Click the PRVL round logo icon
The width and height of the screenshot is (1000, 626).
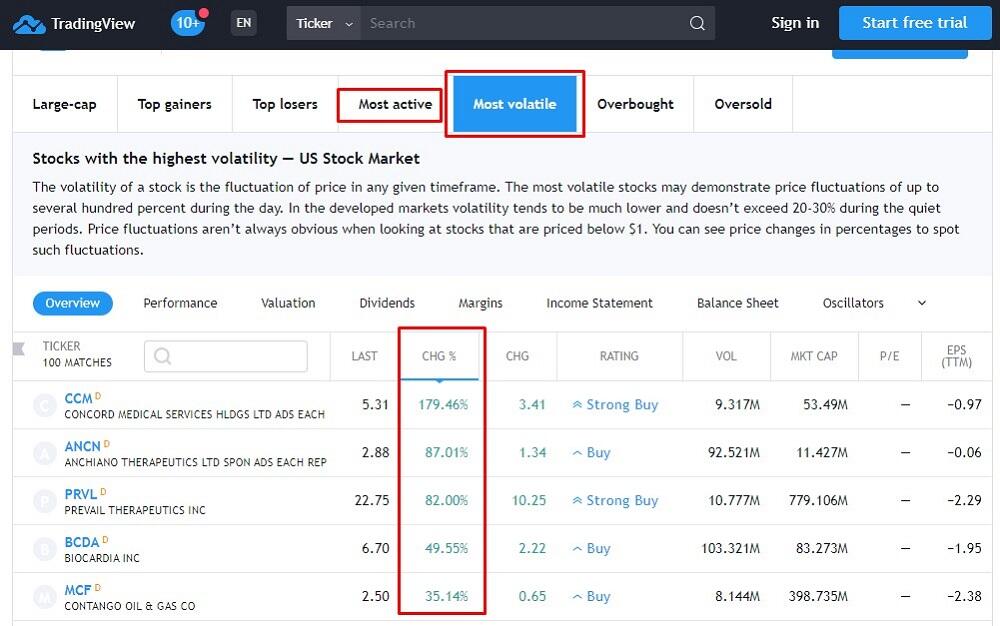pyautogui.click(x=45, y=501)
